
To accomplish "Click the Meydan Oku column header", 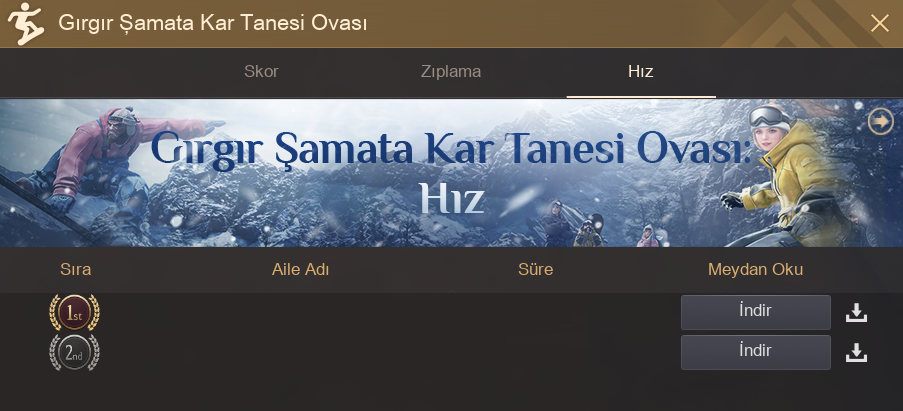I will click(755, 269).
